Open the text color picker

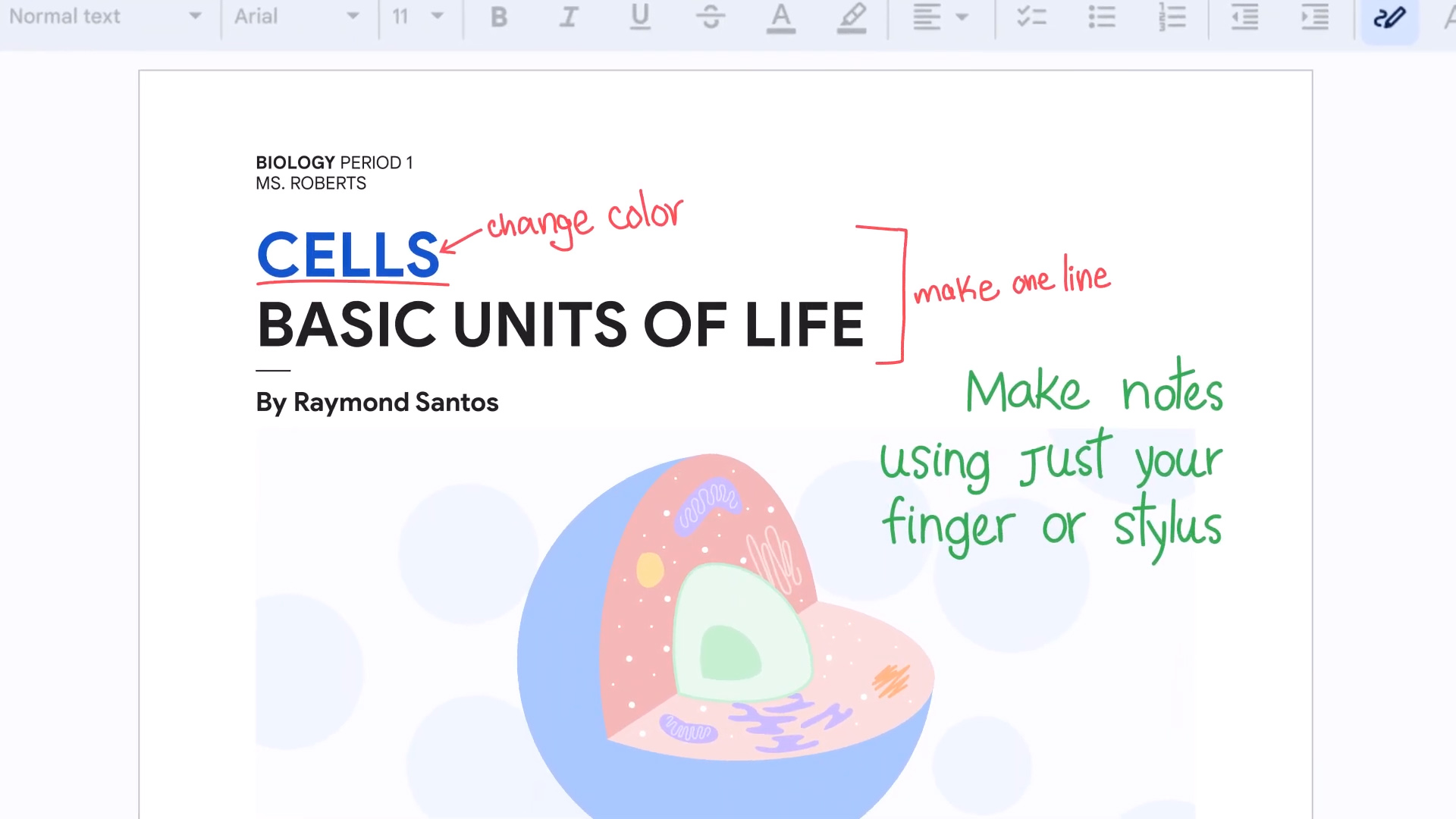780,17
